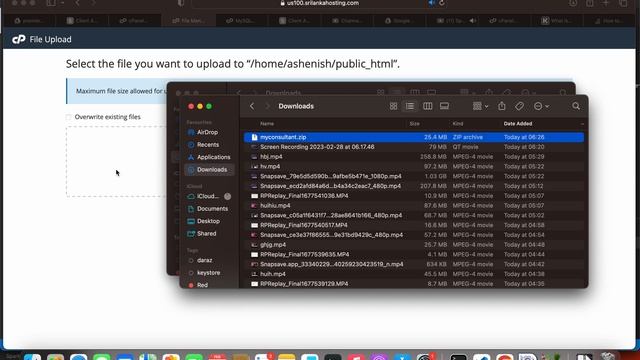The height and width of the screenshot is (360, 640).
Task: Switch Finder to list view
Action: point(410,106)
